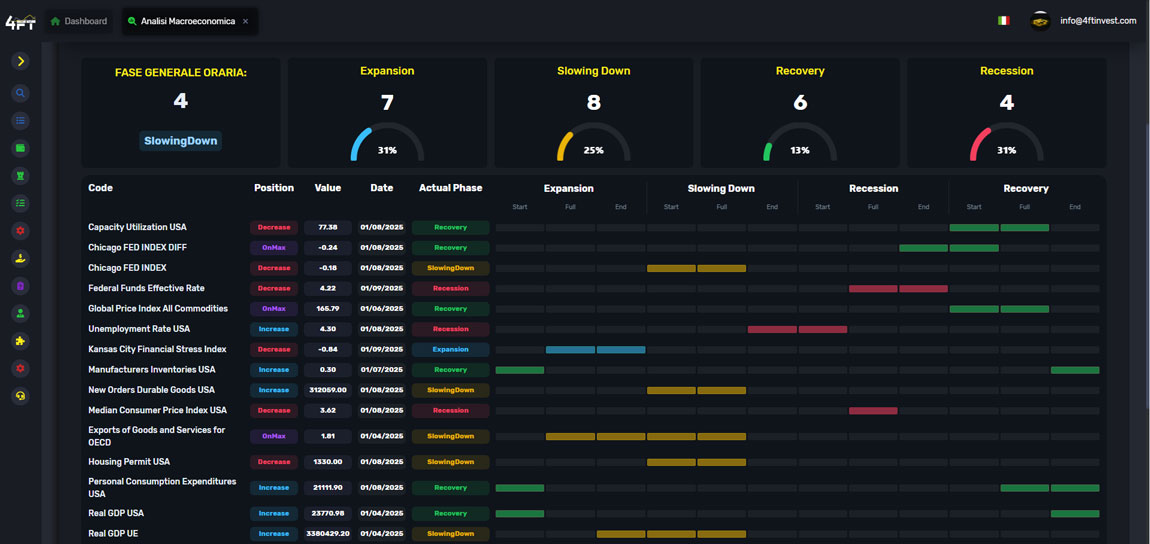Switch to the Dashboard tab

(79, 21)
